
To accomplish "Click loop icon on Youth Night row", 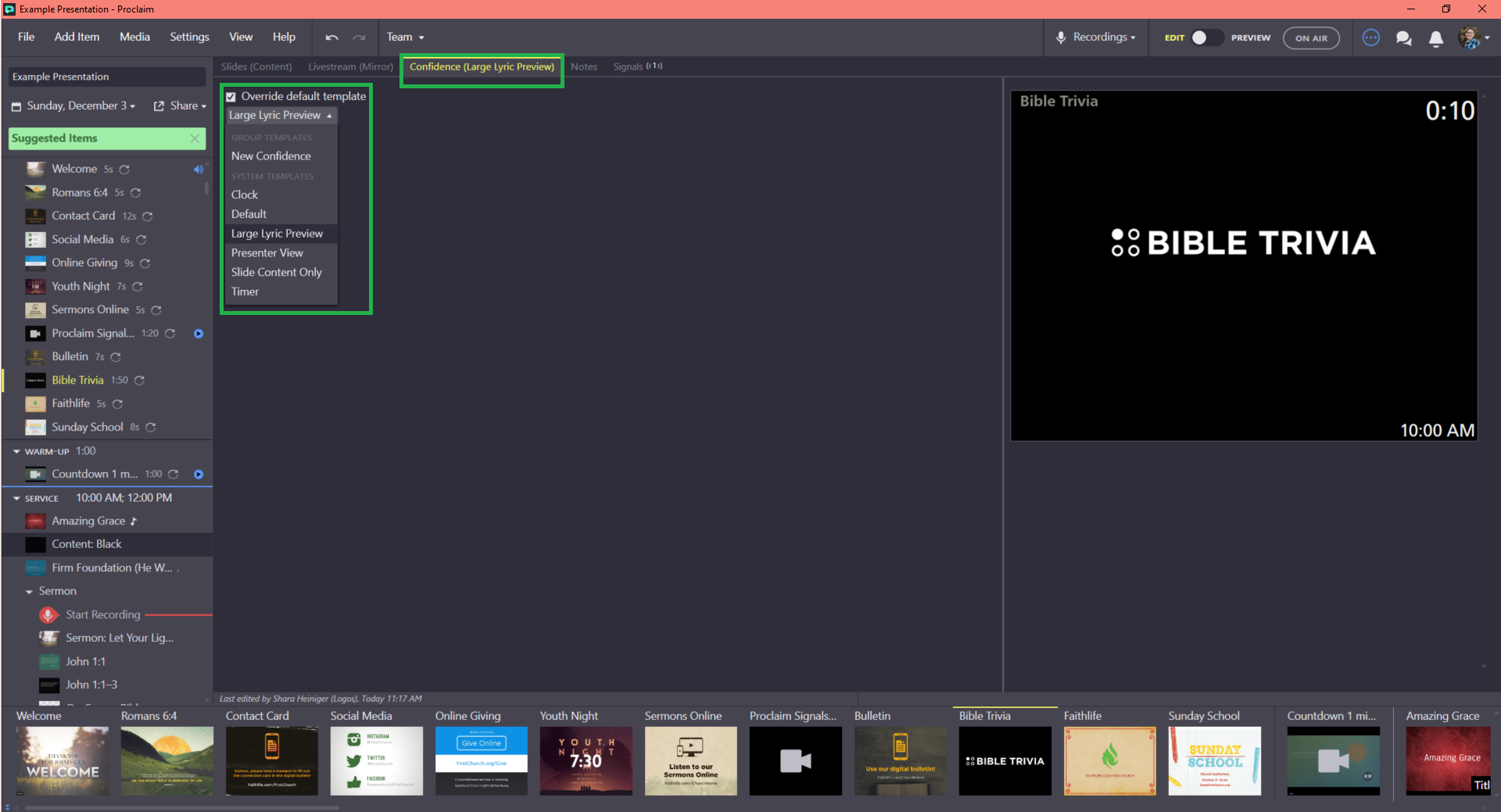I will (138, 287).
